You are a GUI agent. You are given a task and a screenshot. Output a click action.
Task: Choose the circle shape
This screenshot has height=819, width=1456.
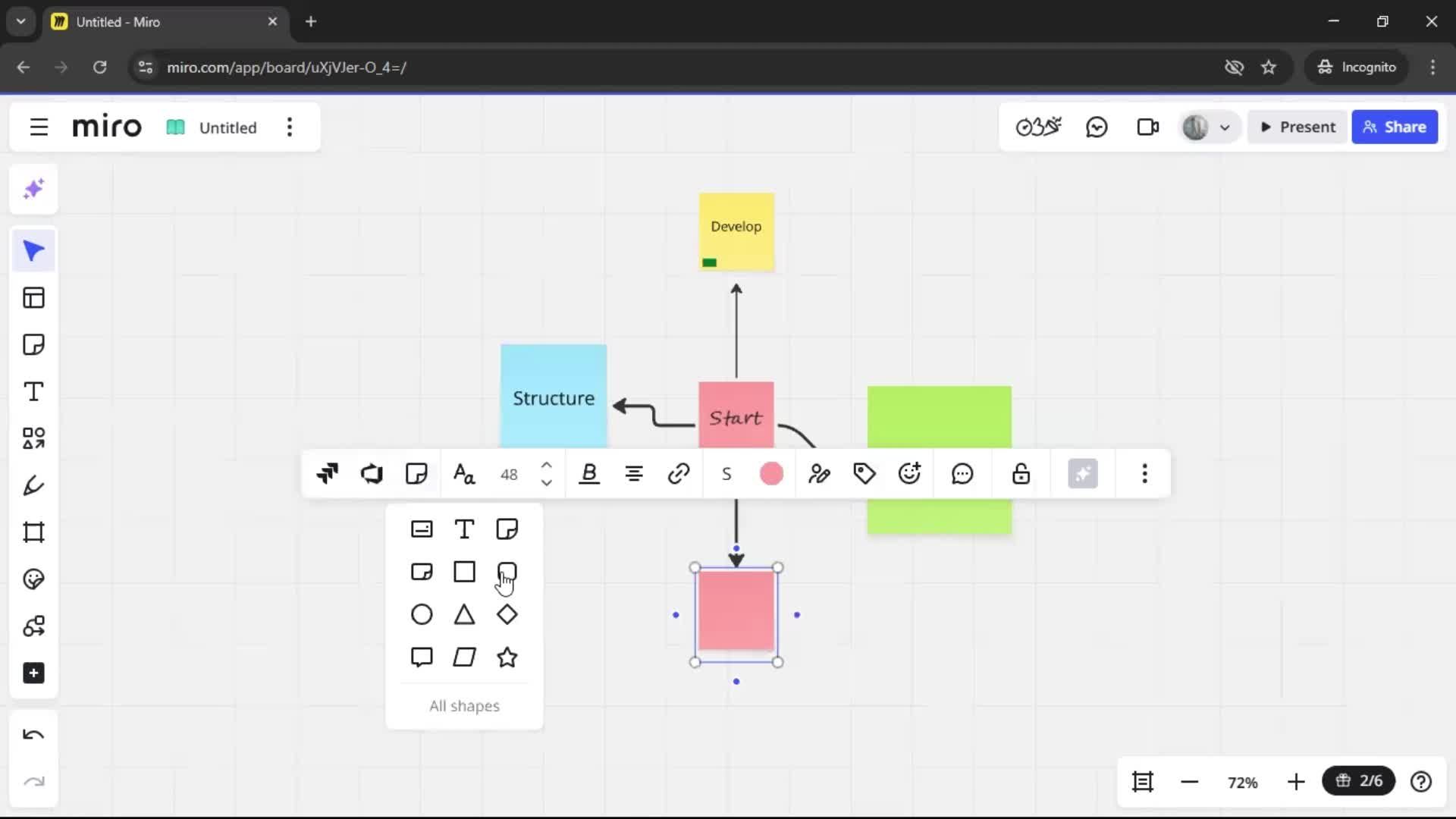coord(422,614)
